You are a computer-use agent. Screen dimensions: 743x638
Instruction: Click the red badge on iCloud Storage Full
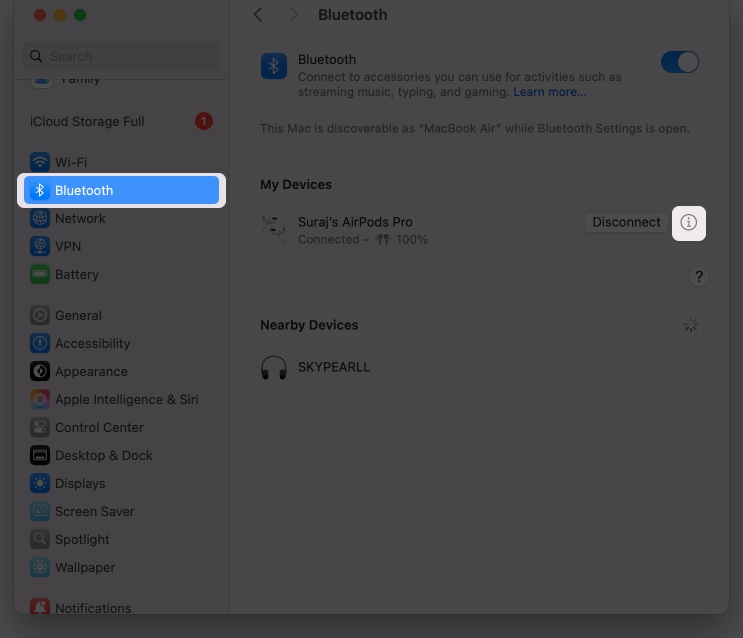[x=204, y=122]
